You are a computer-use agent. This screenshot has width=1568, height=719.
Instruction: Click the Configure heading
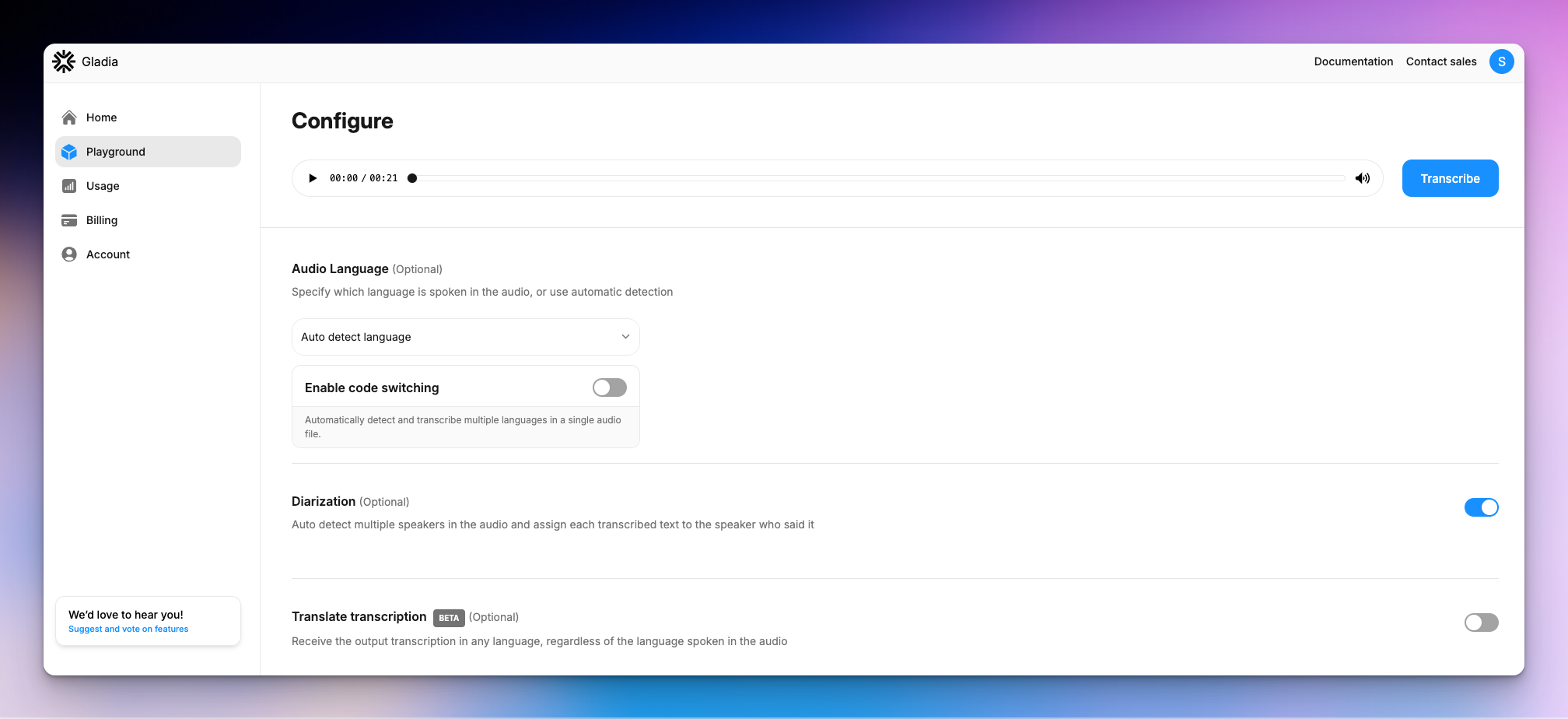coord(342,121)
